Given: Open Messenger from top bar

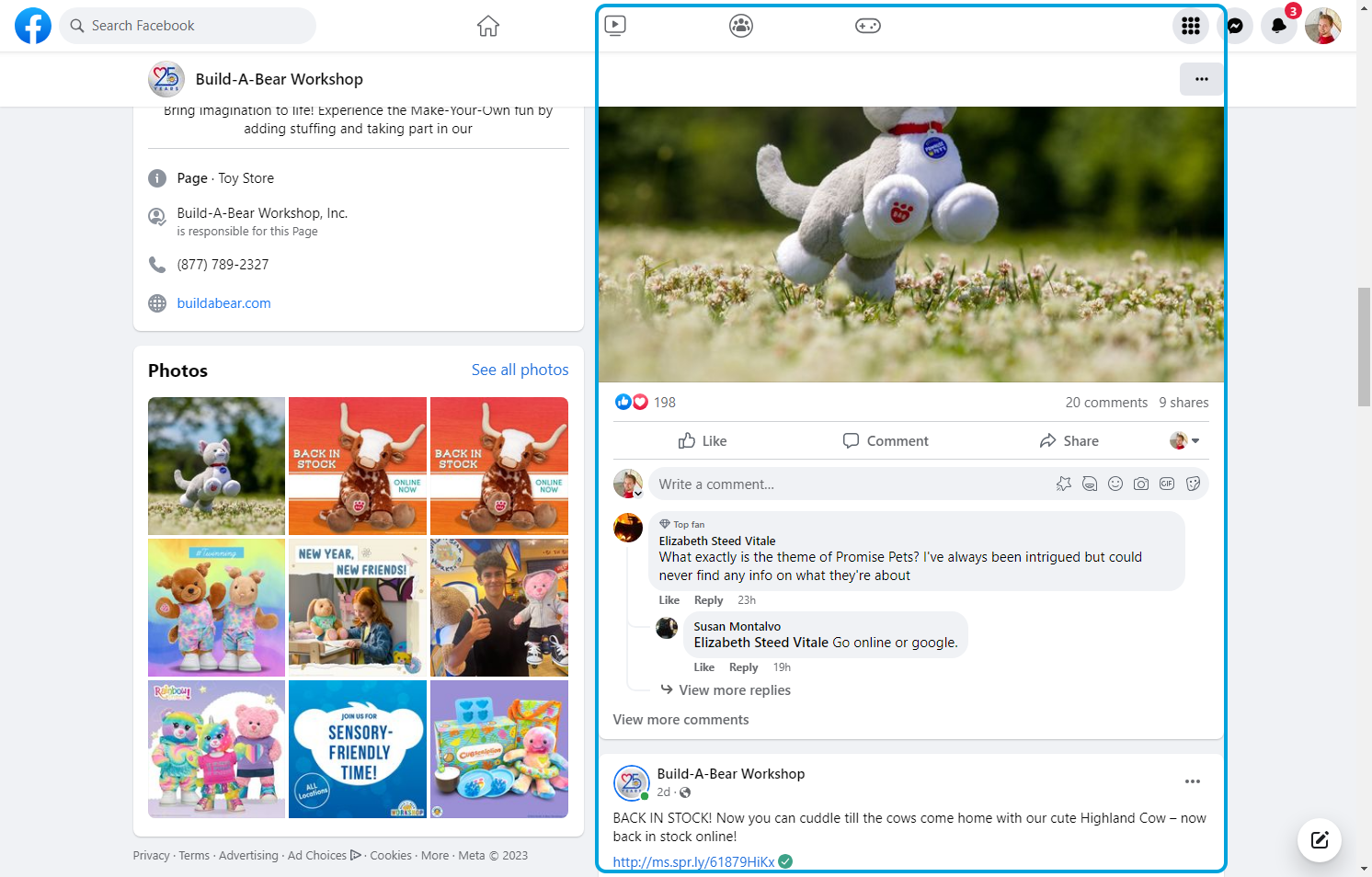Looking at the screenshot, I should point(1235,26).
